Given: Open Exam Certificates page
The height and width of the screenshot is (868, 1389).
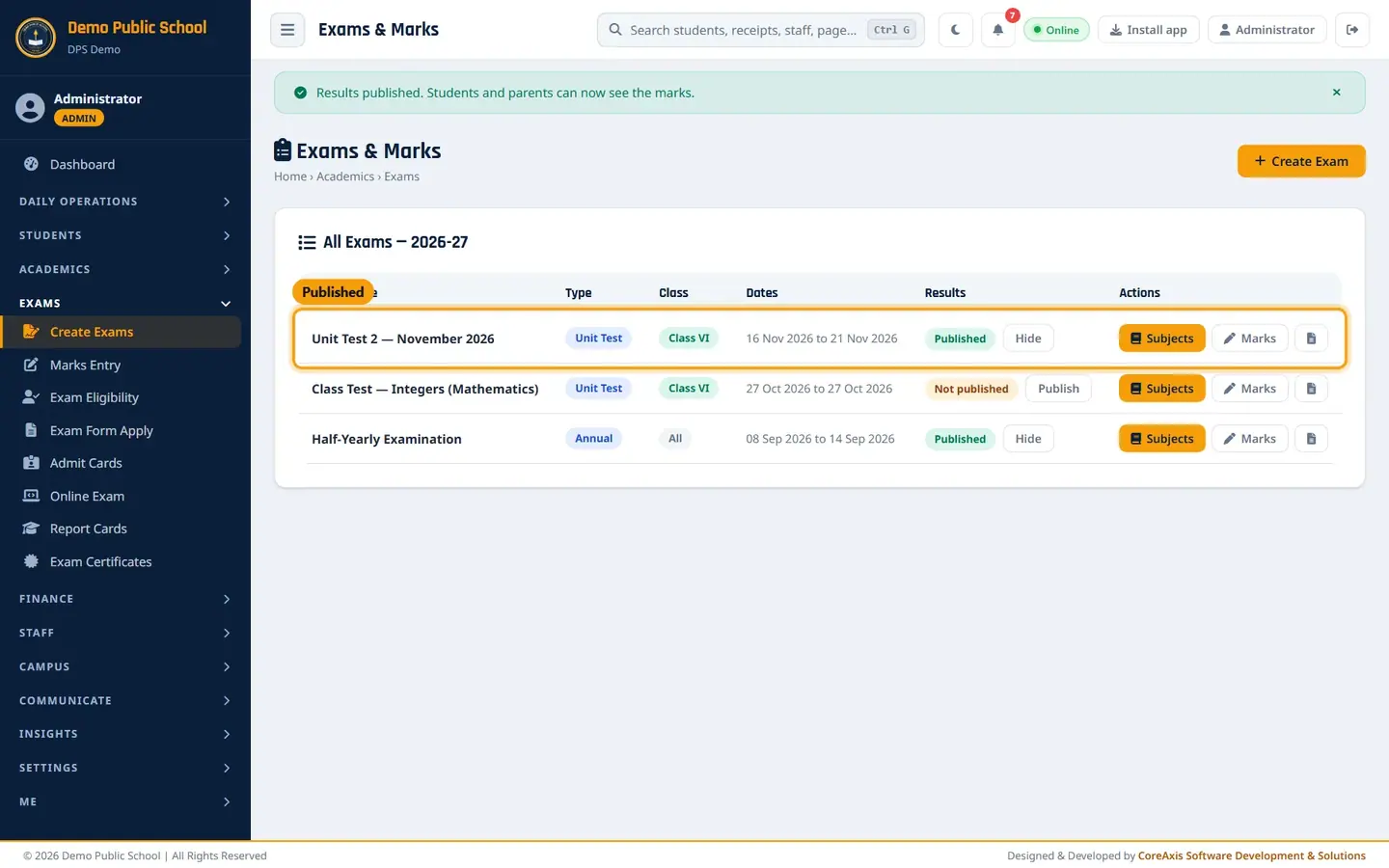Looking at the screenshot, I should pyautogui.click(x=121, y=561).
